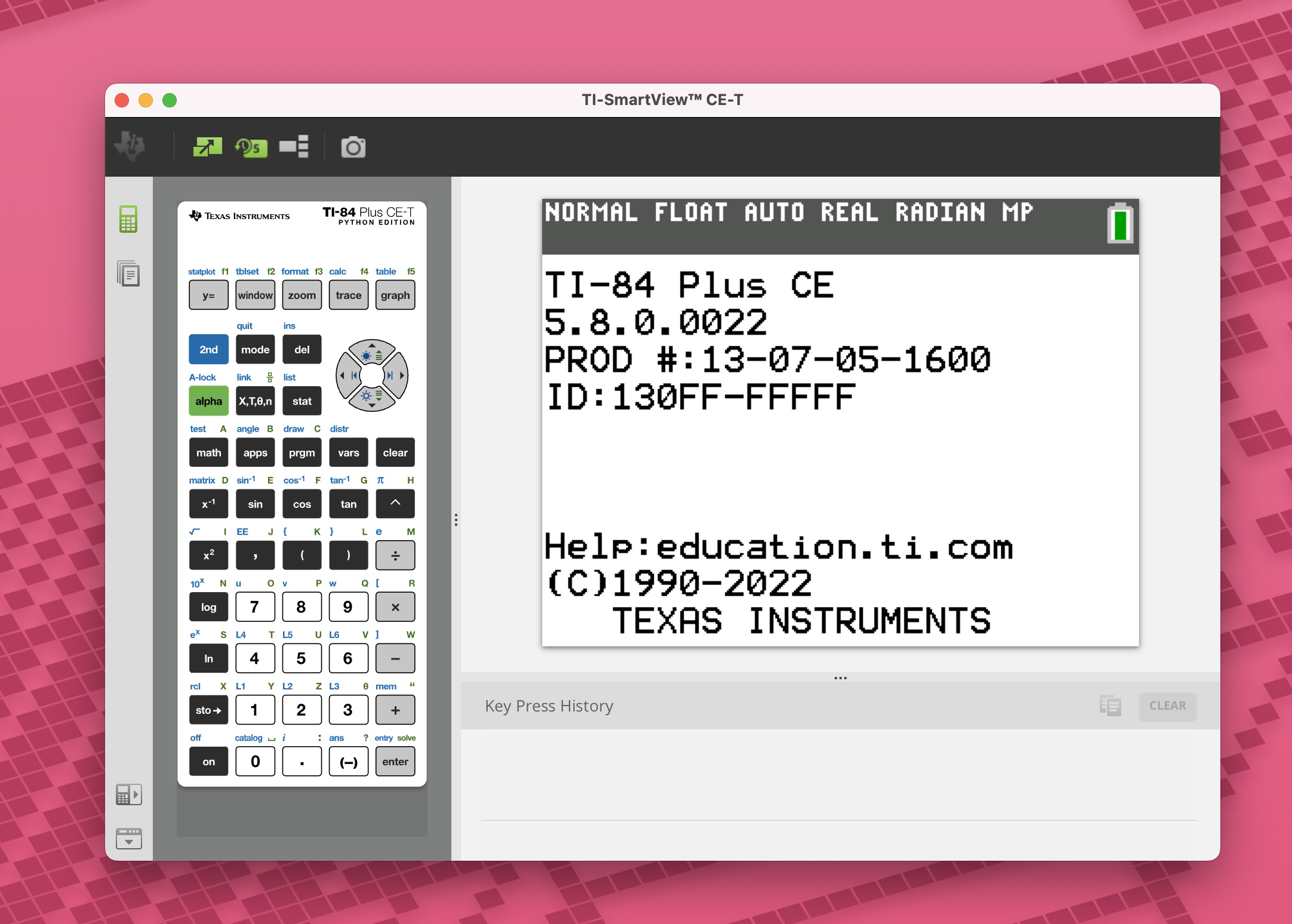The image size is (1292, 924).
Task: Click the right parenthesis key
Action: pyautogui.click(x=349, y=555)
